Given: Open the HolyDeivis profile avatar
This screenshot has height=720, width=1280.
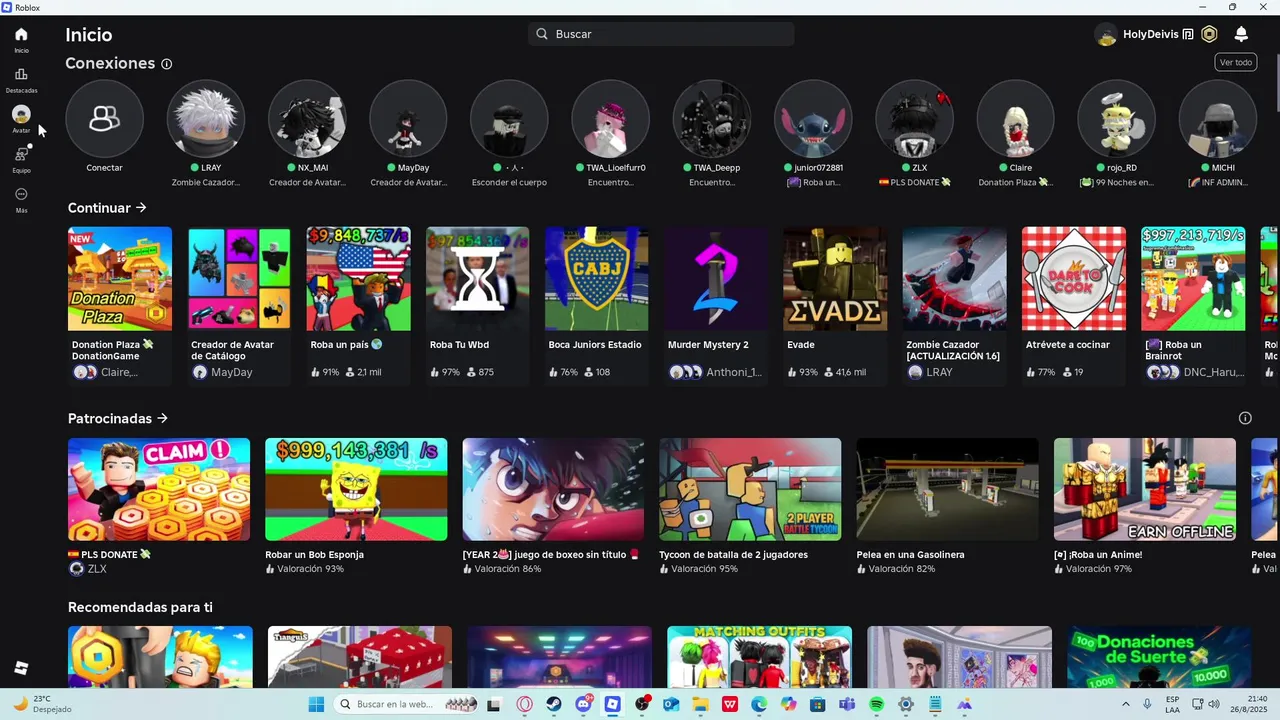Looking at the screenshot, I should (x=1106, y=34).
